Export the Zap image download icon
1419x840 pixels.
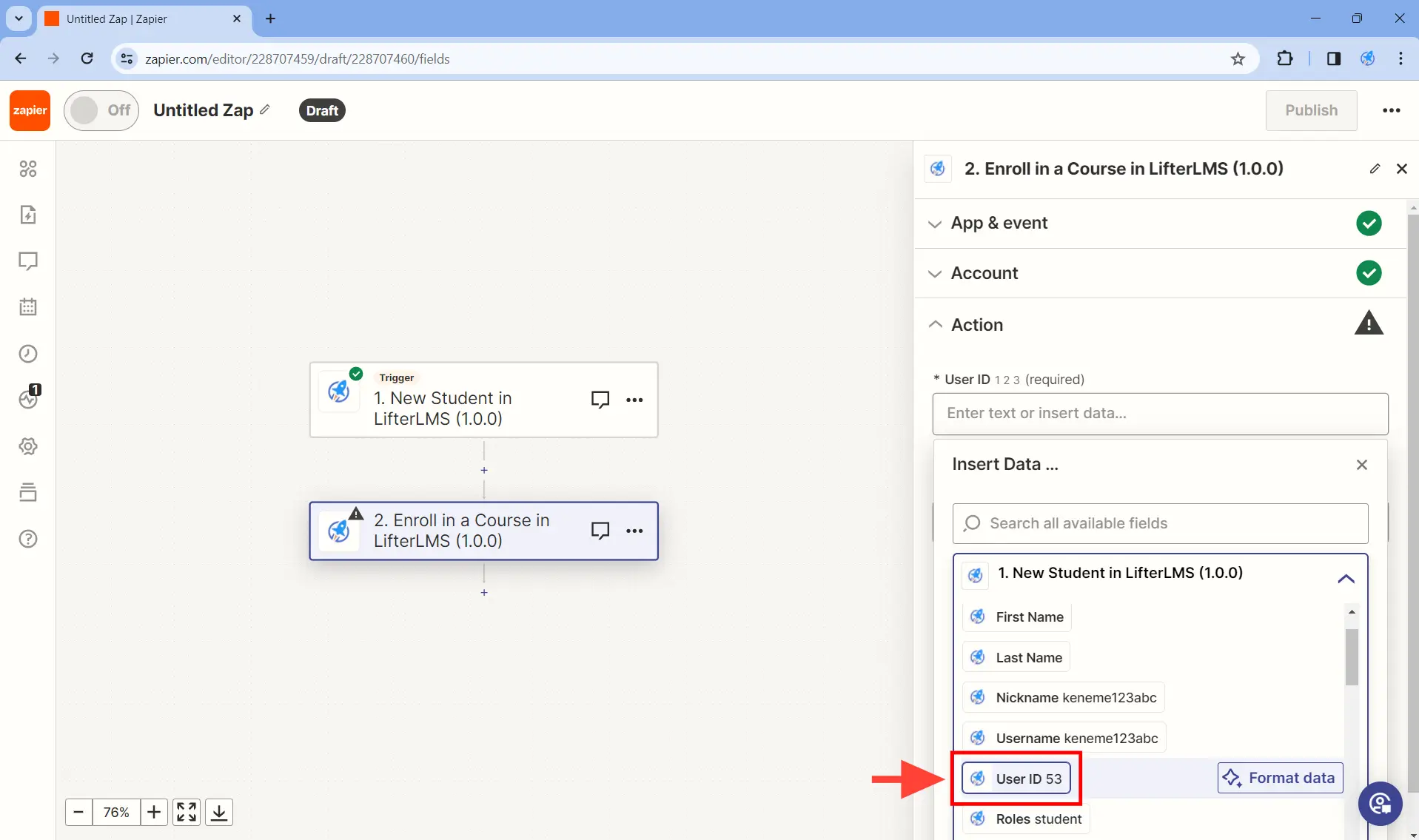[219, 812]
